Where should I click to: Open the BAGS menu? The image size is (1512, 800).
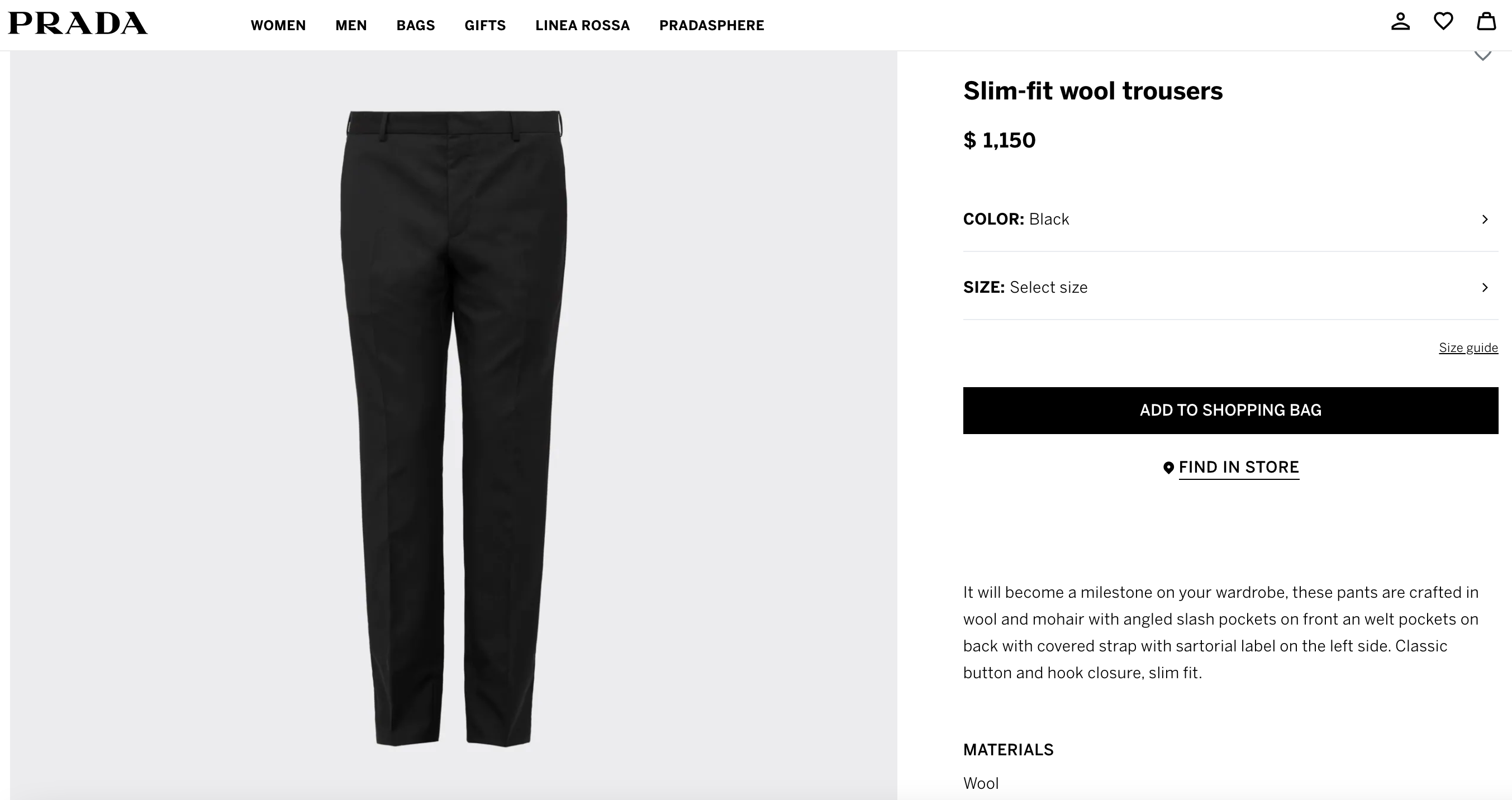pos(416,25)
